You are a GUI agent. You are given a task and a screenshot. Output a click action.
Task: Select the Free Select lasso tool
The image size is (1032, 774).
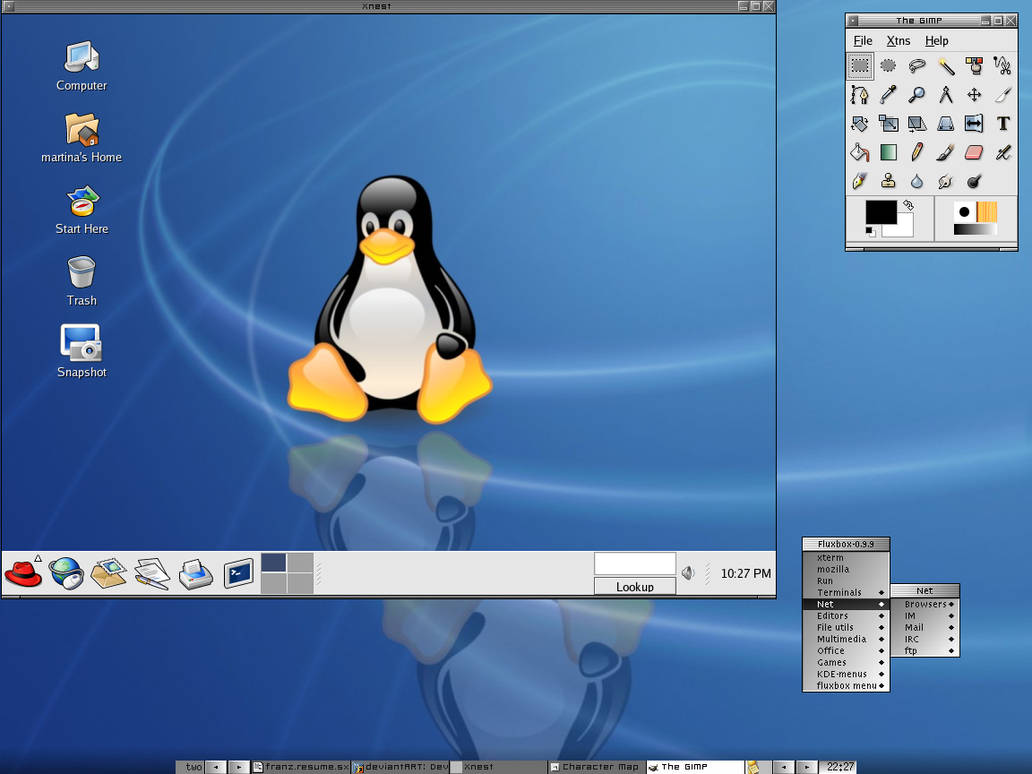pyautogui.click(x=917, y=66)
